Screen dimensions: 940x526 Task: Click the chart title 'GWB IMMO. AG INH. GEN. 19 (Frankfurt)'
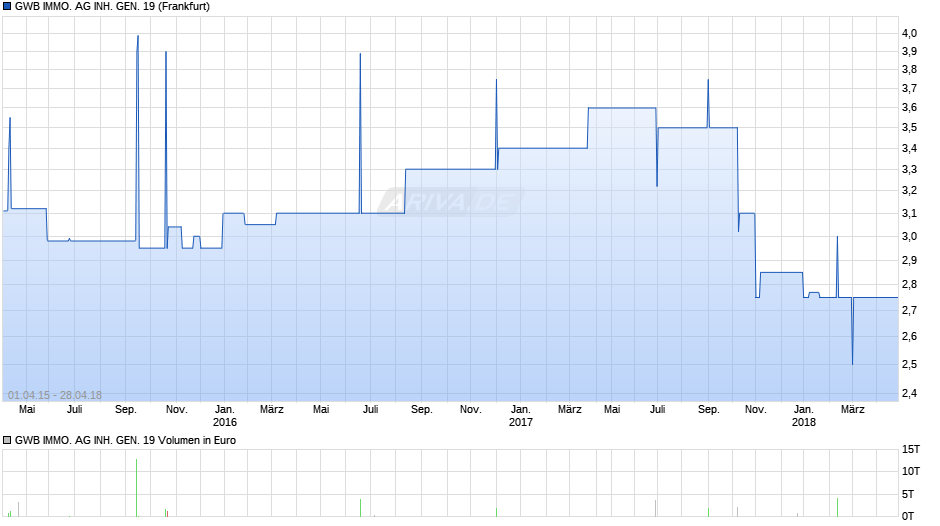click(112, 7)
